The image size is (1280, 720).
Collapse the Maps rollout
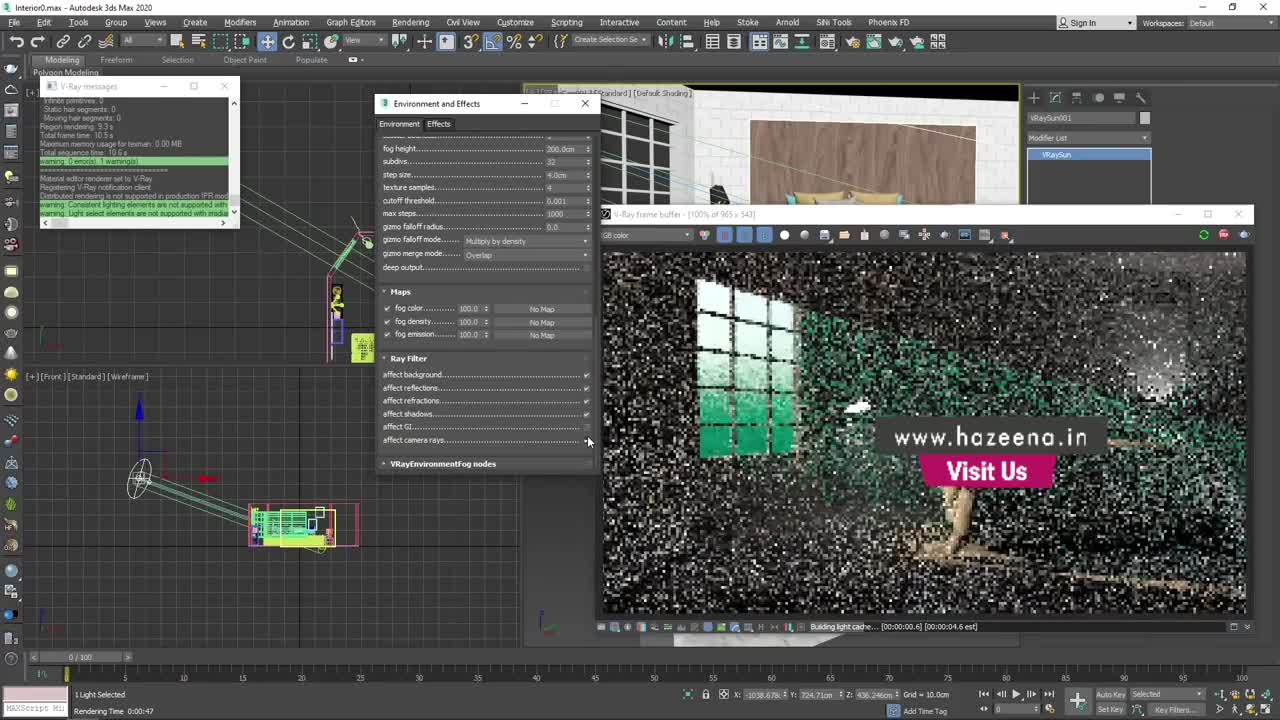pos(400,292)
